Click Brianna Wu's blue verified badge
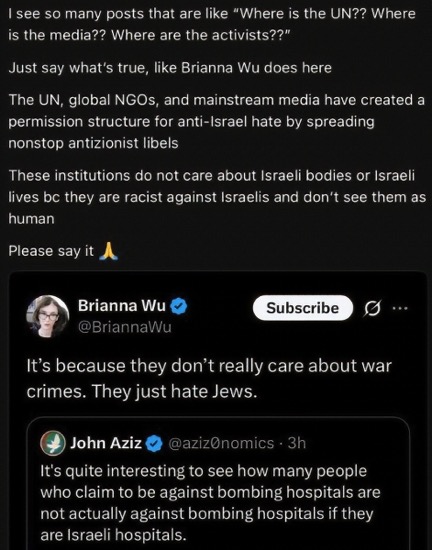The height and width of the screenshot is (550, 432). coord(179,306)
